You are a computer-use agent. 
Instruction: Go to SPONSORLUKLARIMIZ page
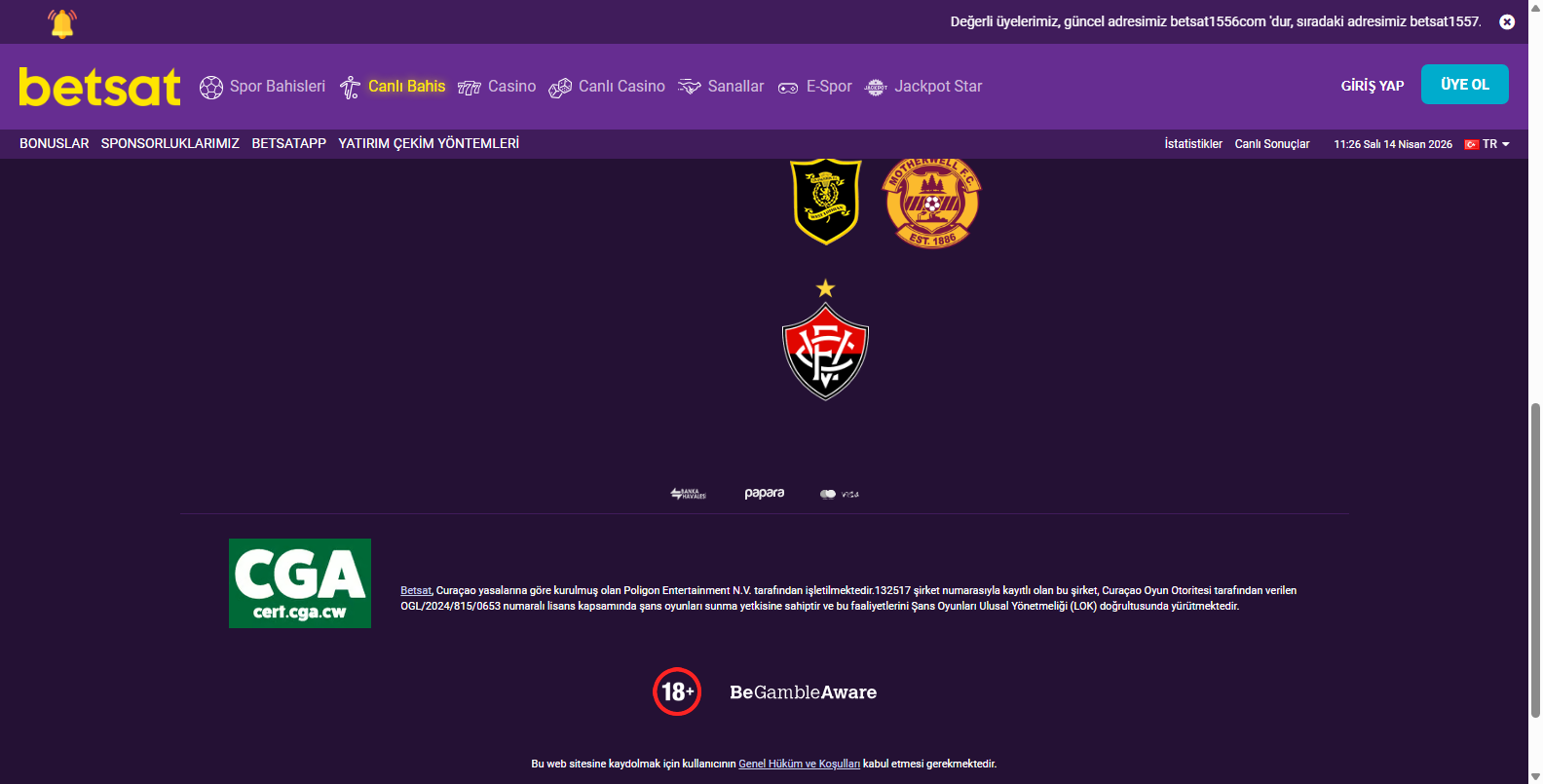[170, 143]
